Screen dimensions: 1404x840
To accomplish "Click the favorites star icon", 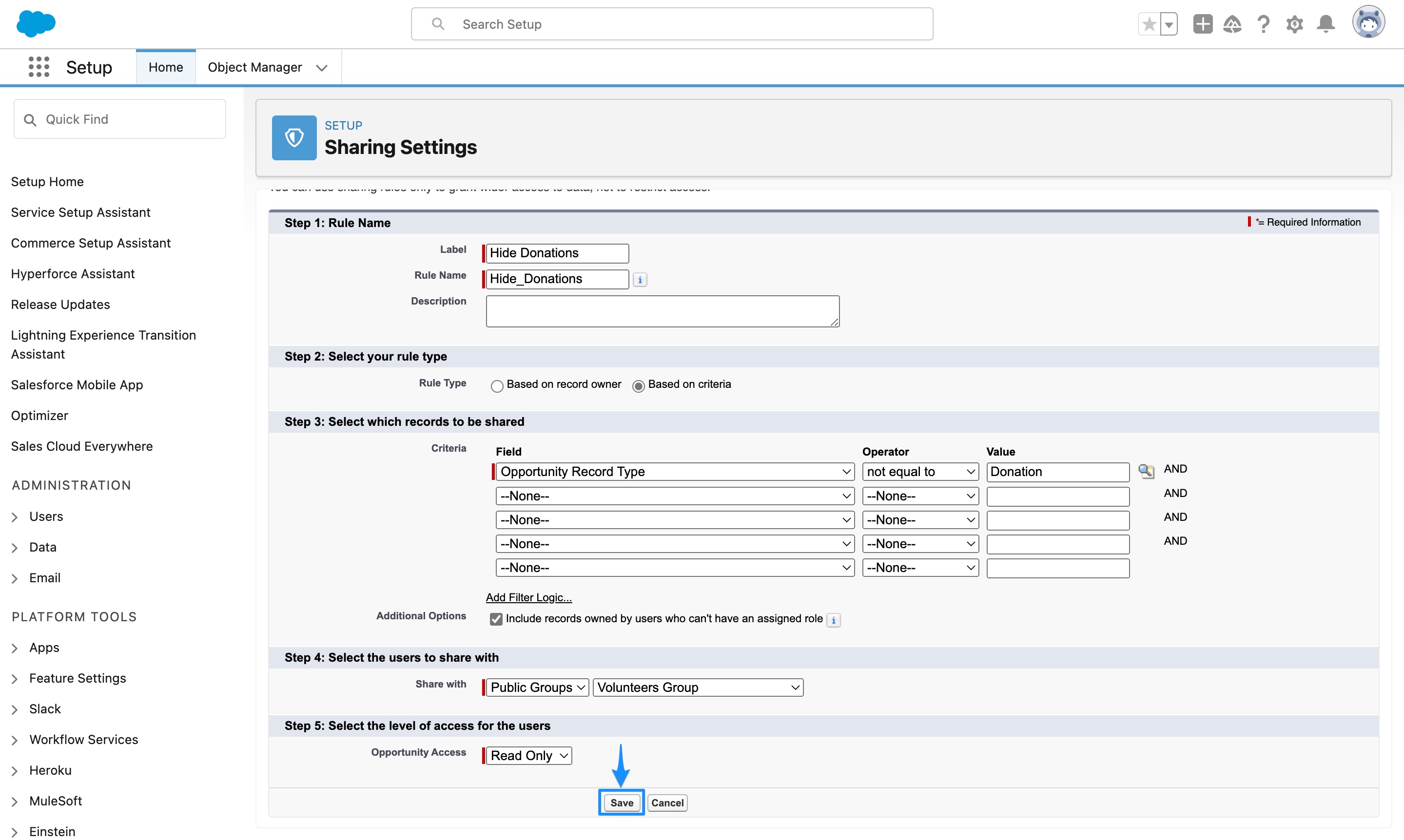I will point(1150,24).
